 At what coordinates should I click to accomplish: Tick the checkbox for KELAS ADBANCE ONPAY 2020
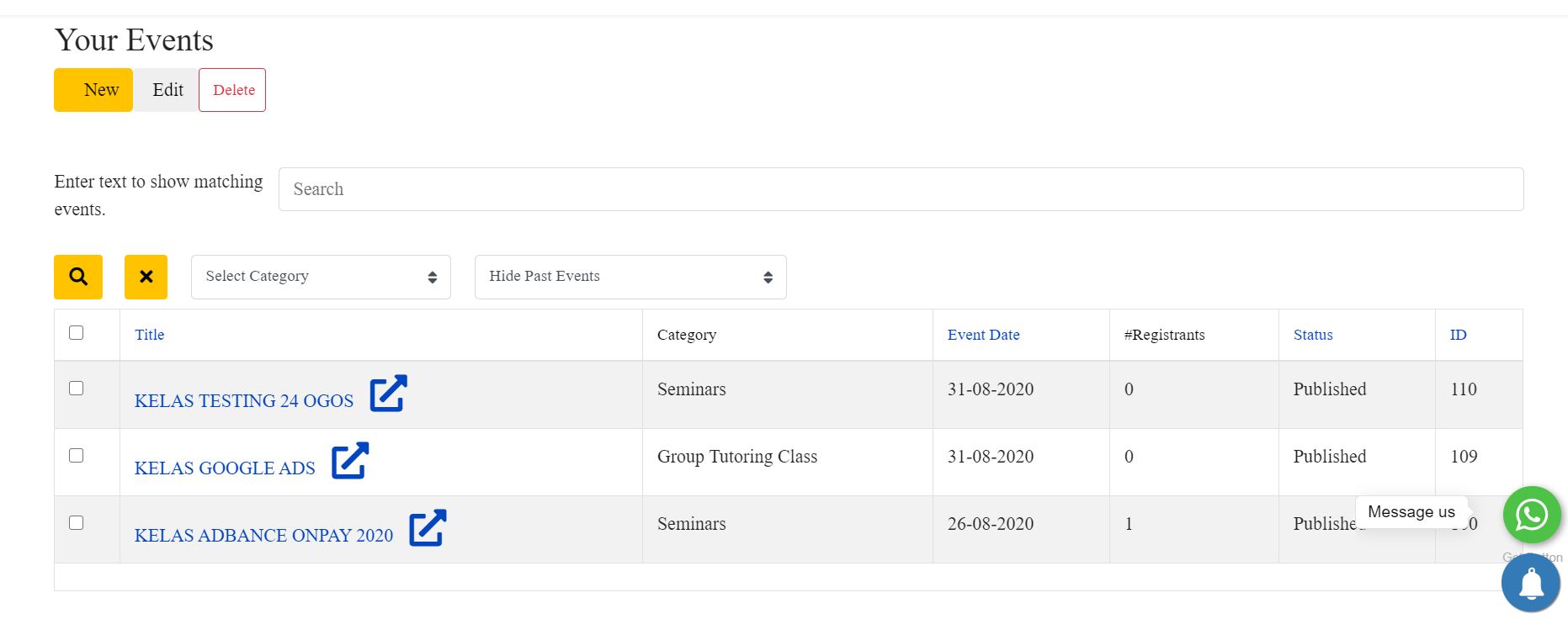(x=77, y=523)
